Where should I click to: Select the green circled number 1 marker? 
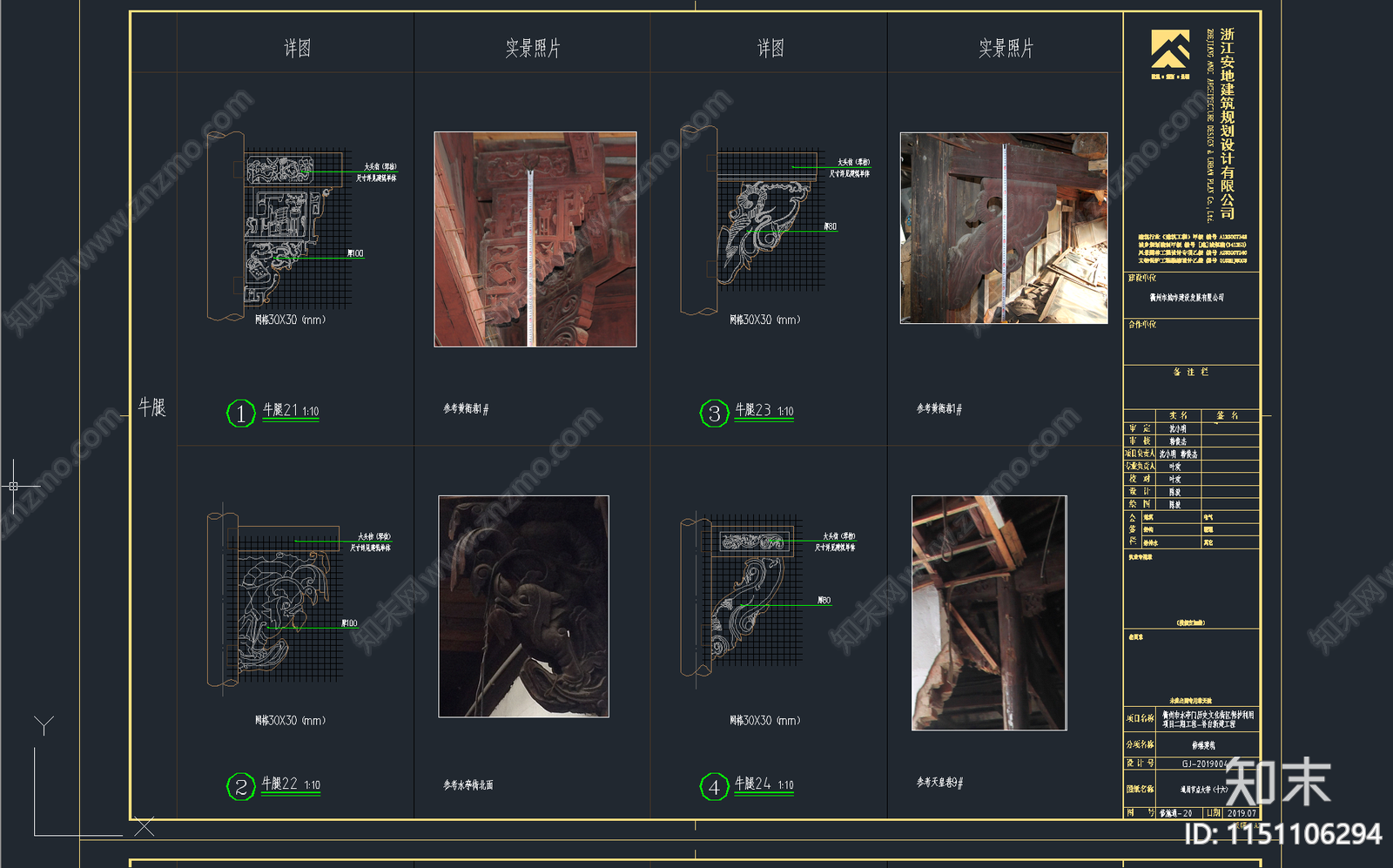pos(241,414)
